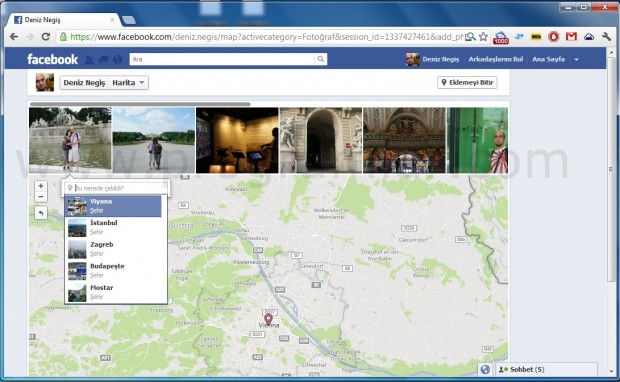Open the zoom magnifier icon in address bar
The width and height of the screenshot is (620, 382).
coord(470,37)
